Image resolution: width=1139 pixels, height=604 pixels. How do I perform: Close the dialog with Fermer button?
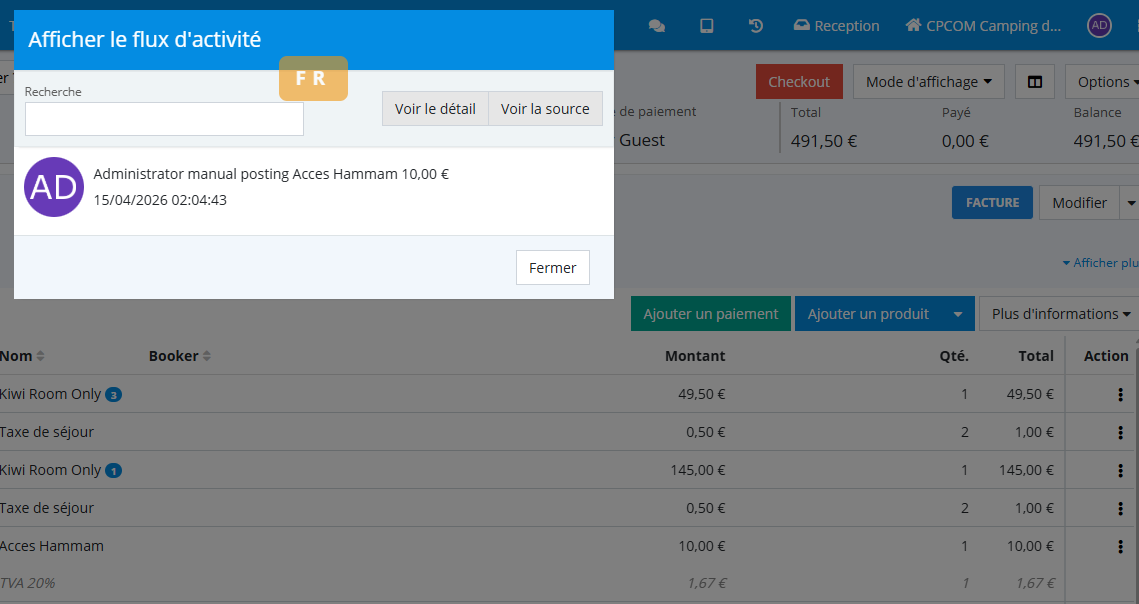point(553,268)
